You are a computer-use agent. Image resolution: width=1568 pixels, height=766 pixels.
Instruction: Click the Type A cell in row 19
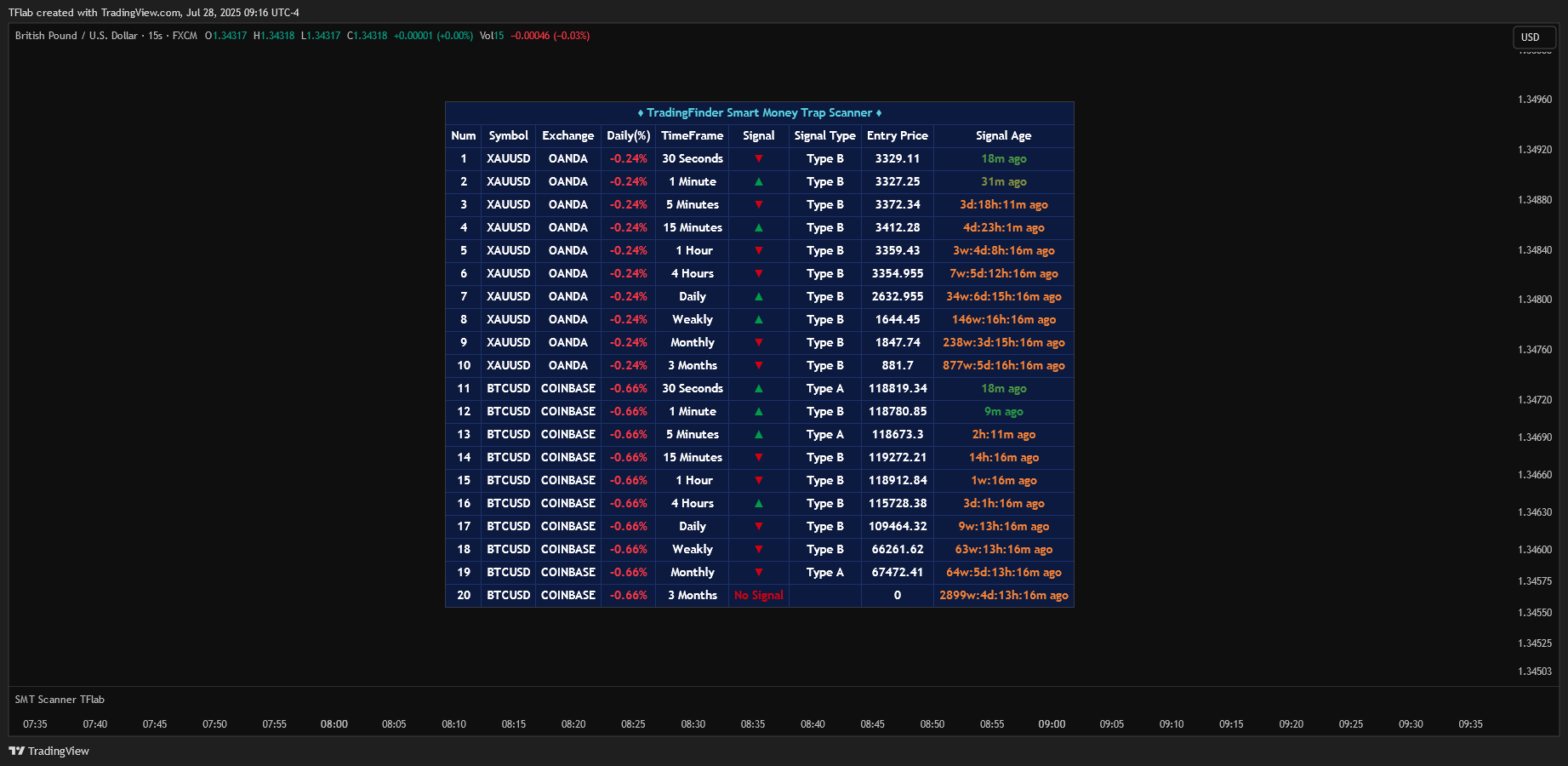click(x=825, y=572)
